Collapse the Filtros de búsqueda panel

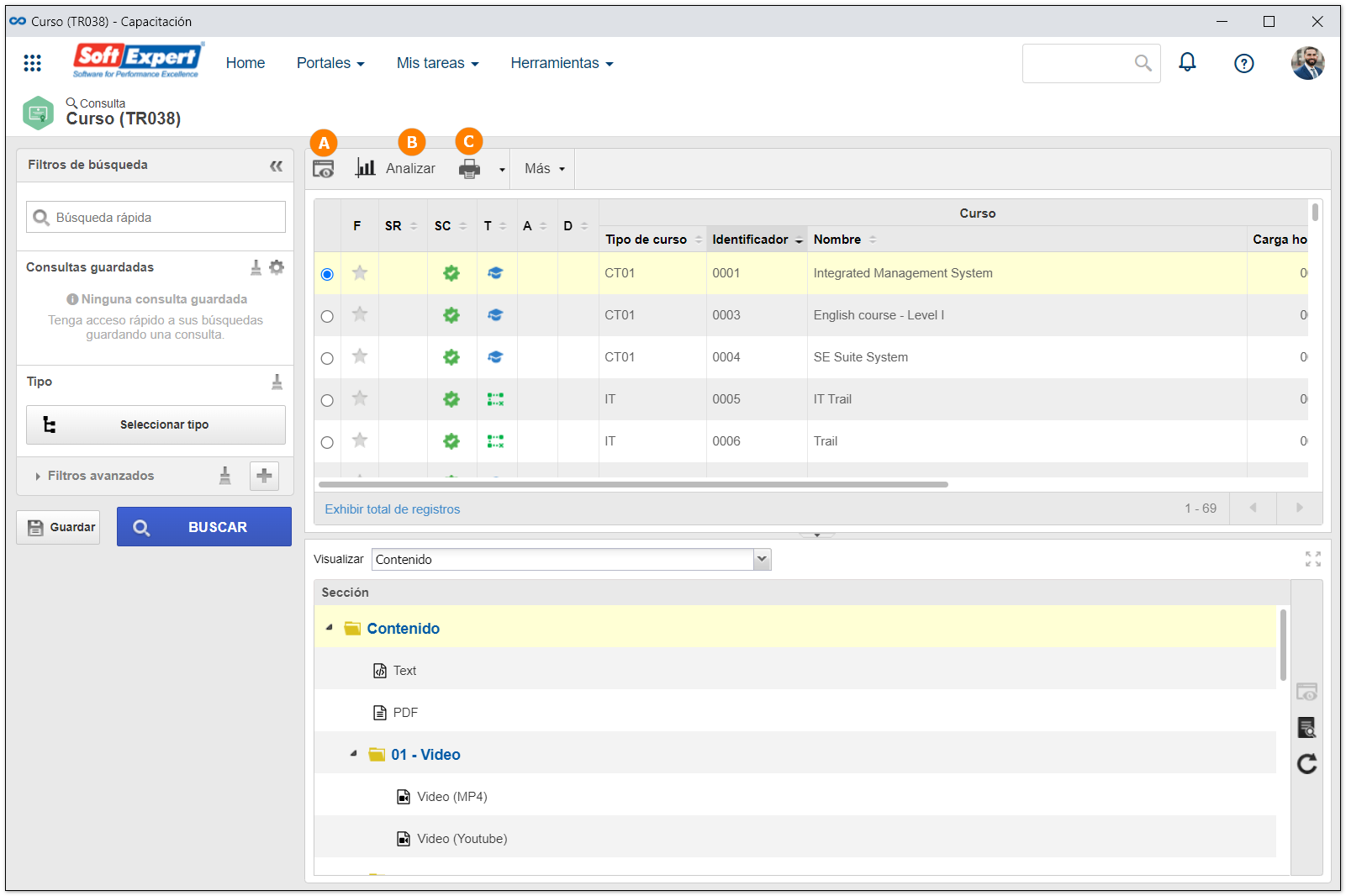pyautogui.click(x=276, y=166)
